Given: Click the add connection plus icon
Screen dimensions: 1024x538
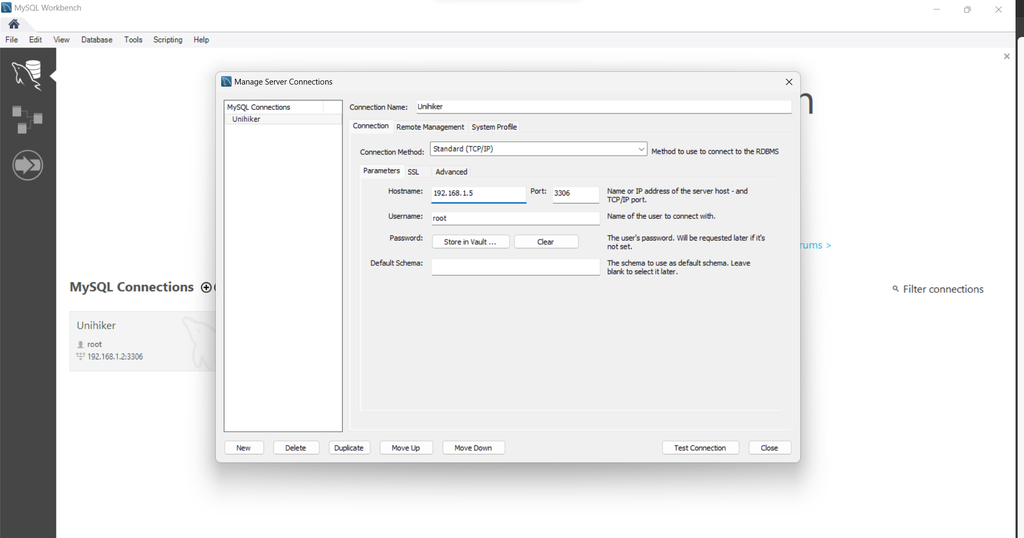Looking at the screenshot, I should tap(206, 287).
